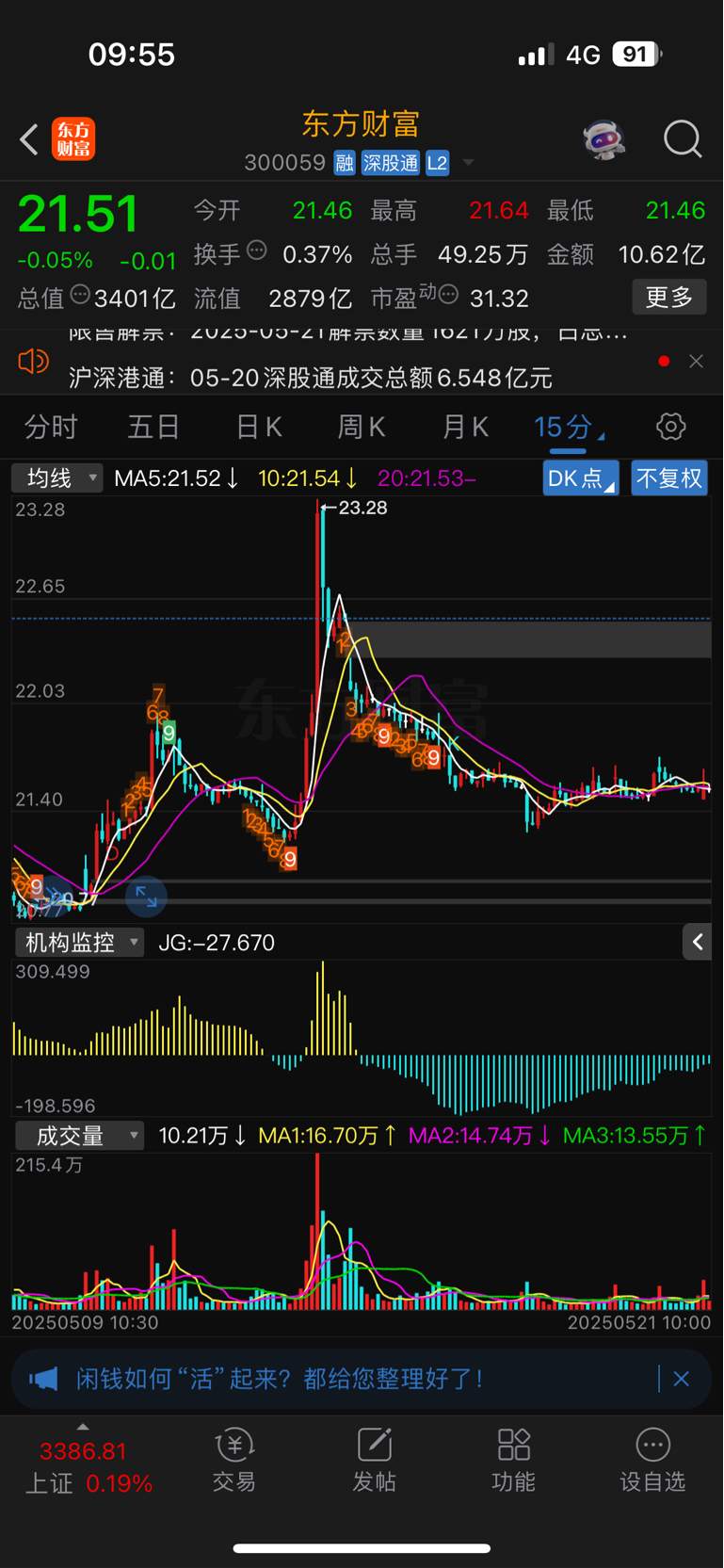This screenshot has height=1568, width=724.
Task: Tap the JG:-27.670 value label
Action: click(x=217, y=943)
